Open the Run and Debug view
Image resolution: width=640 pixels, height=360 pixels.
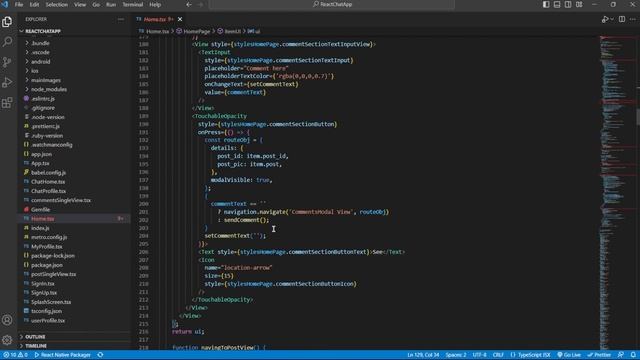click(x=7, y=82)
